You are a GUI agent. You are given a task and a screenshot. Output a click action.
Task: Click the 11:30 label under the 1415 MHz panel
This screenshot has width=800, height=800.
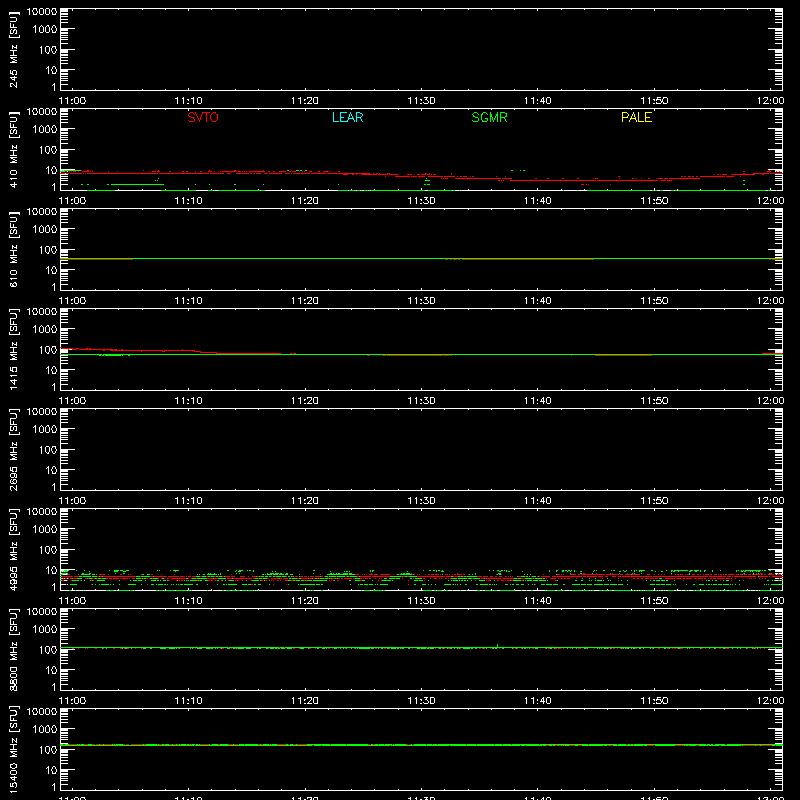[x=421, y=401]
